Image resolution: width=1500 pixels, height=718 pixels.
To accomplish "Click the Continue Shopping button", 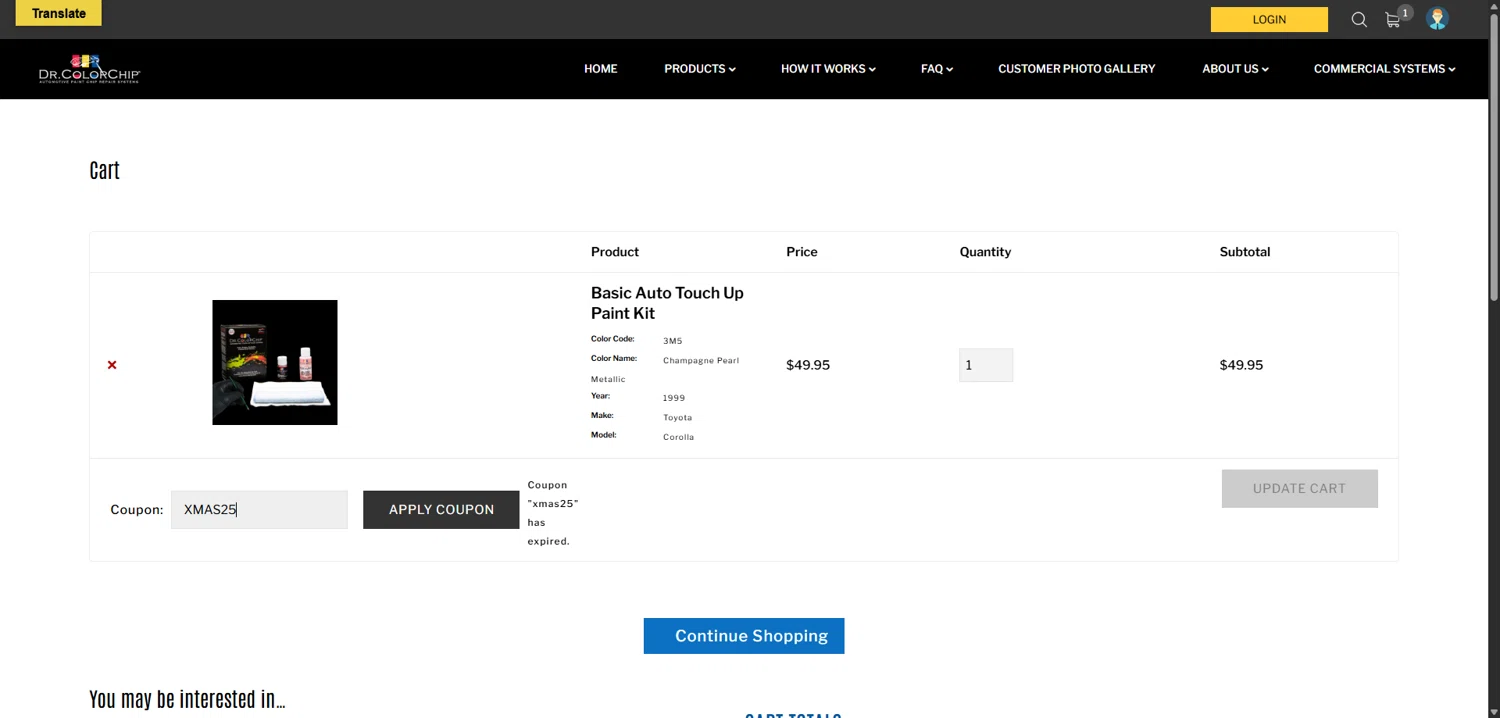I will 744,636.
